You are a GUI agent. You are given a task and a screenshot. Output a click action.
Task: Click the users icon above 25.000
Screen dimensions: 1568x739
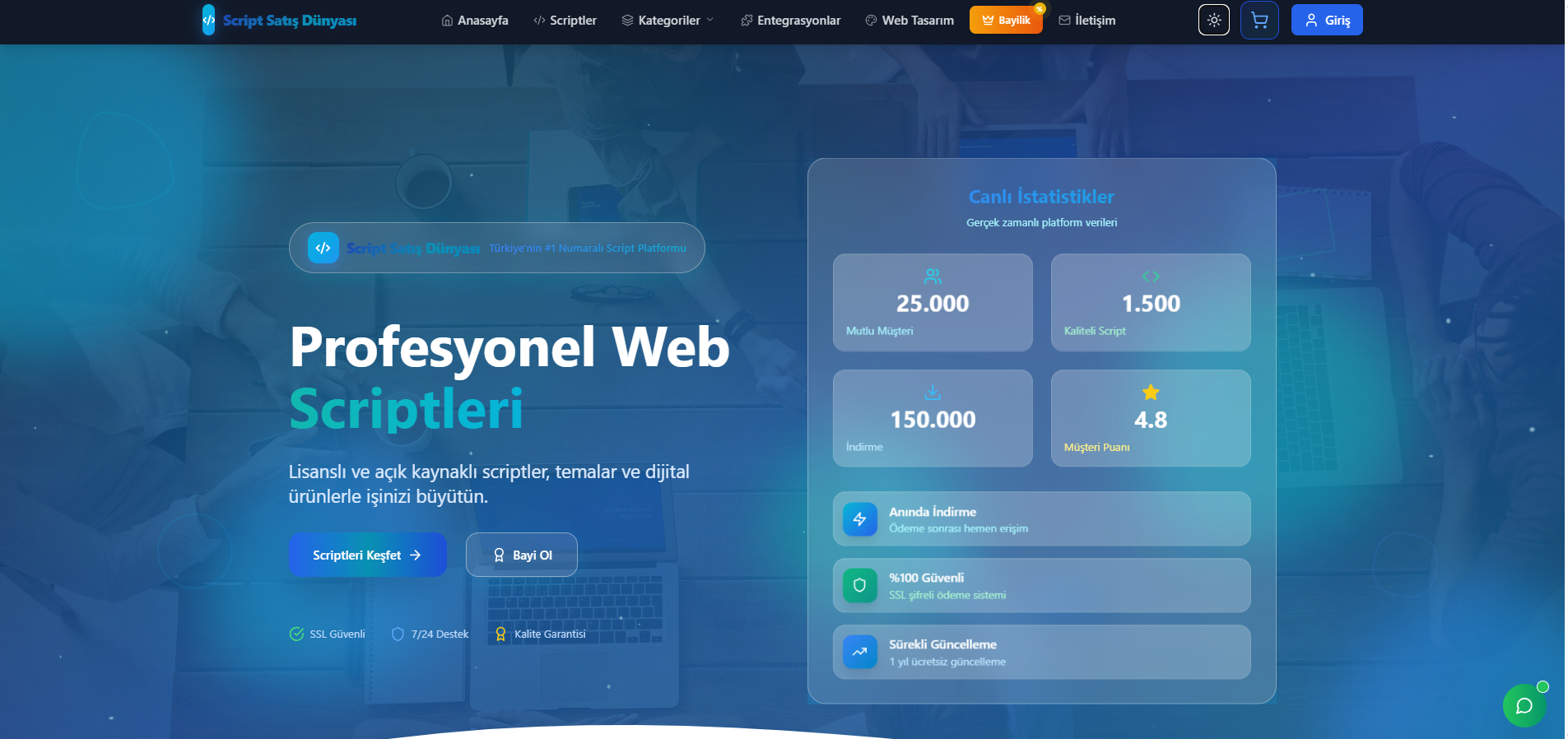(933, 277)
